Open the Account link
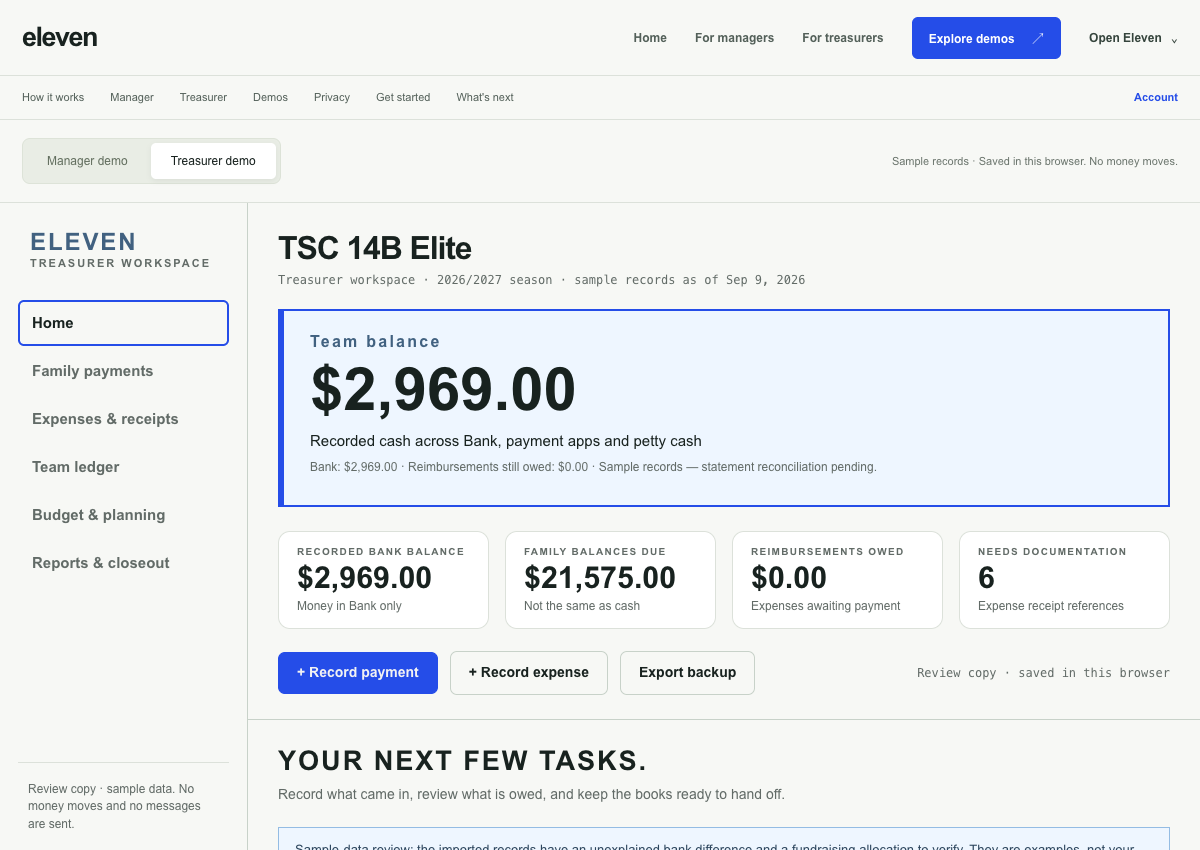Viewport: 1200px width, 850px height. 1156,97
